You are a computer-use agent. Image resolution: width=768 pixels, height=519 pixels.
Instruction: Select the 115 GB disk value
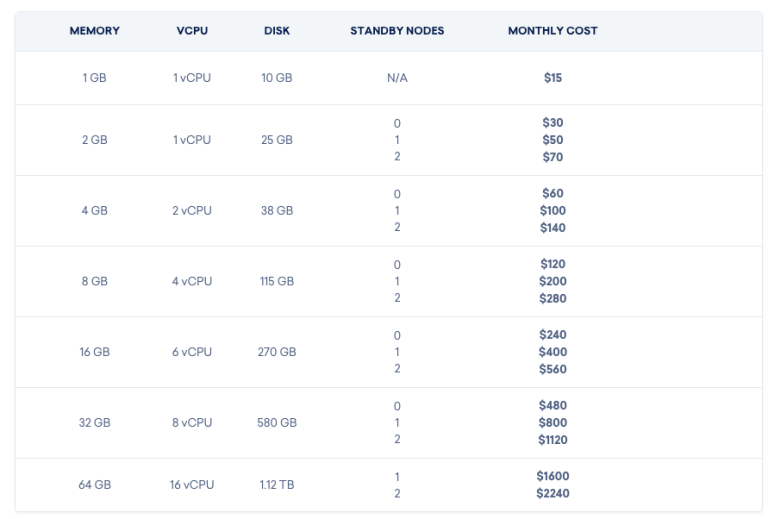coord(277,281)
